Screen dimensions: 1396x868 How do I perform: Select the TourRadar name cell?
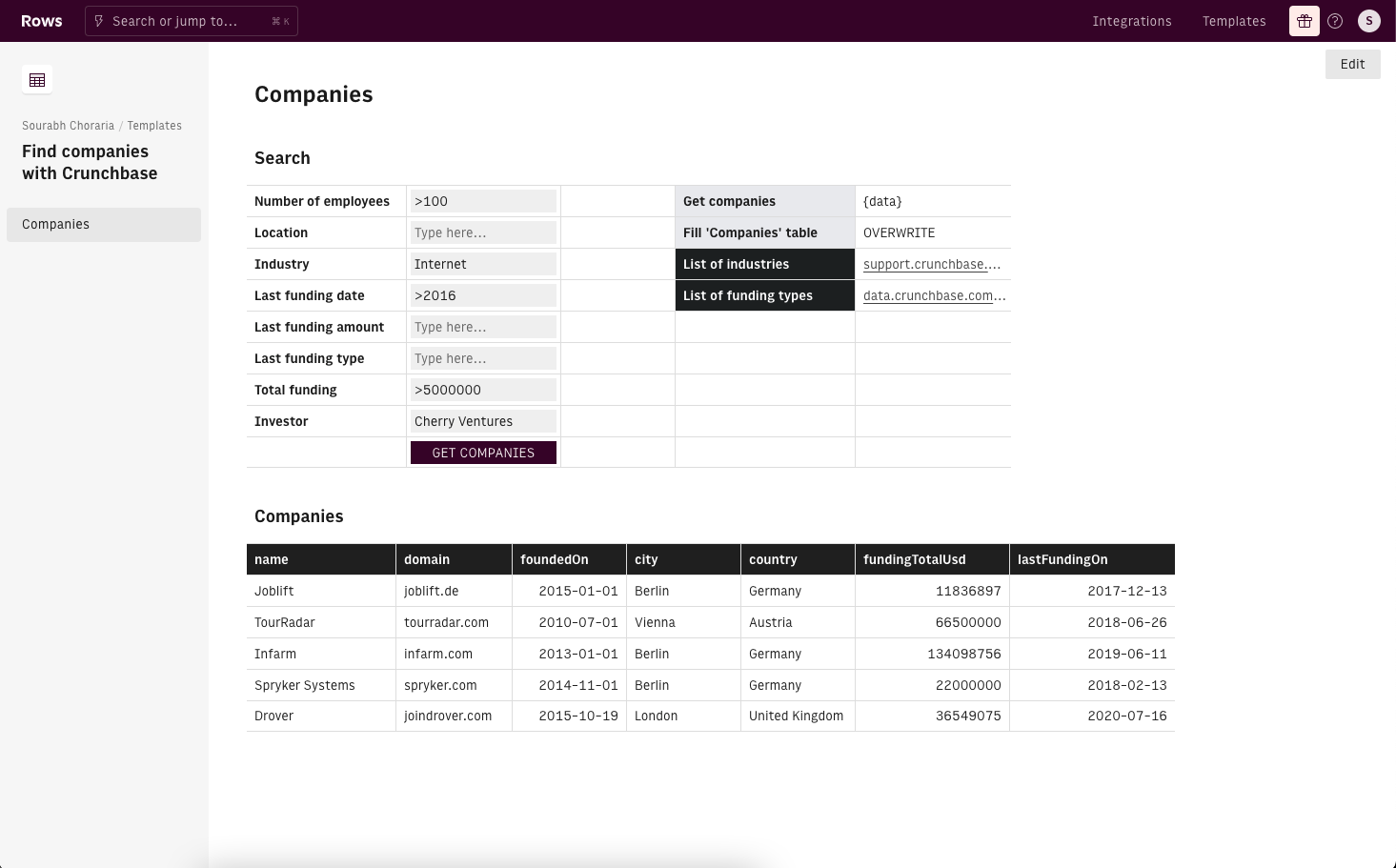tap(321, 622)
